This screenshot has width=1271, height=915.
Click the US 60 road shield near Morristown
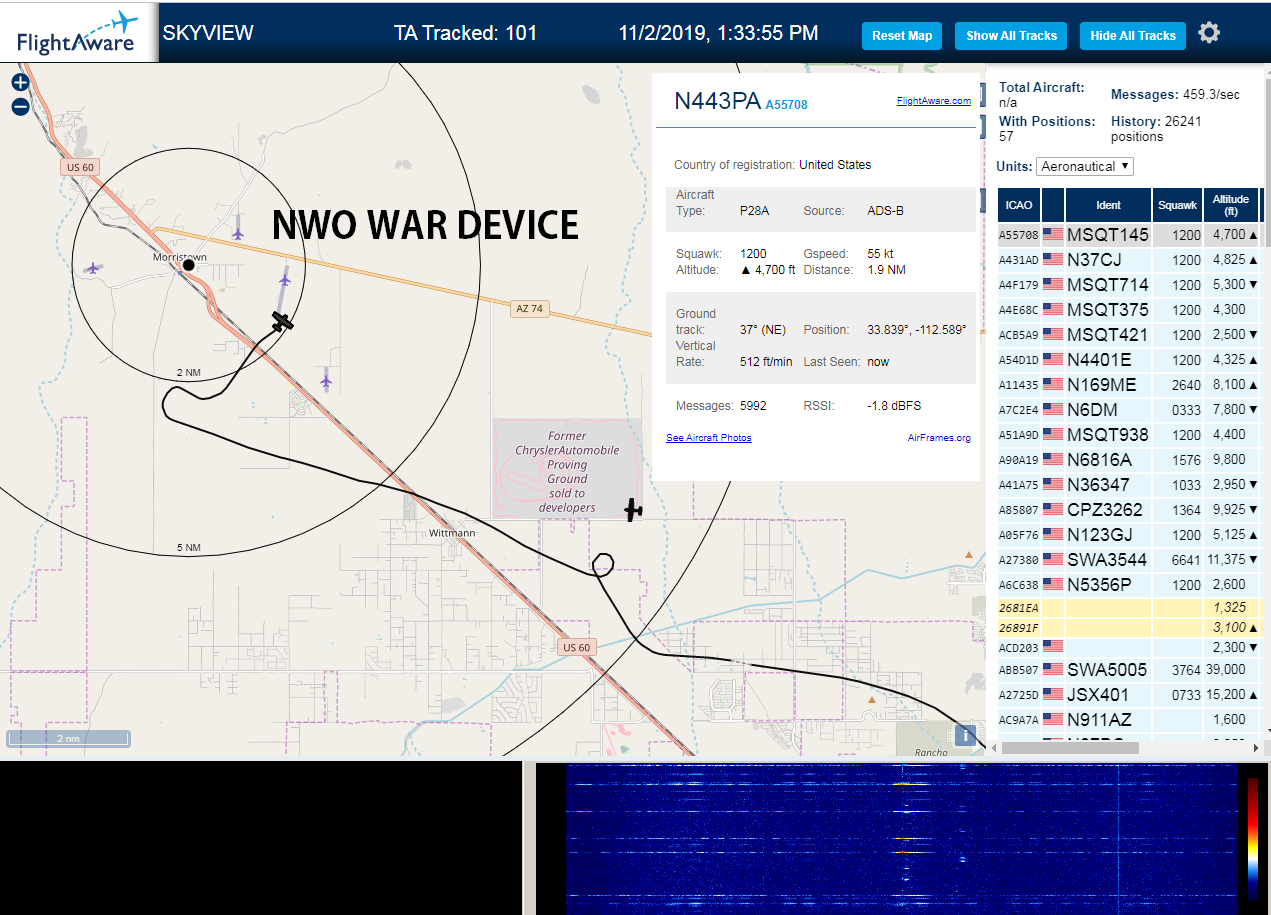(x=80, y=168)
